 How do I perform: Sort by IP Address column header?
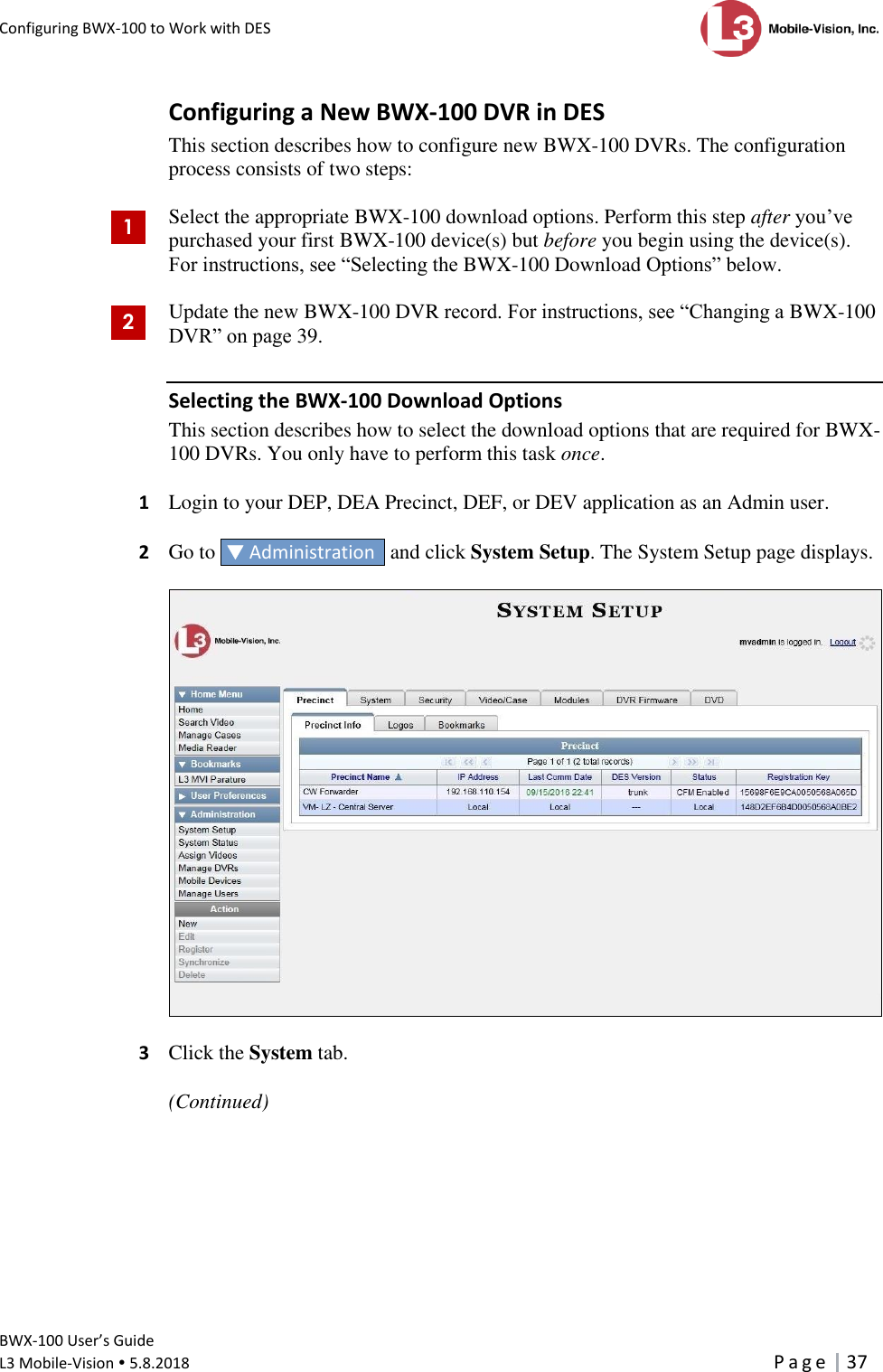(x=477, y=777)
